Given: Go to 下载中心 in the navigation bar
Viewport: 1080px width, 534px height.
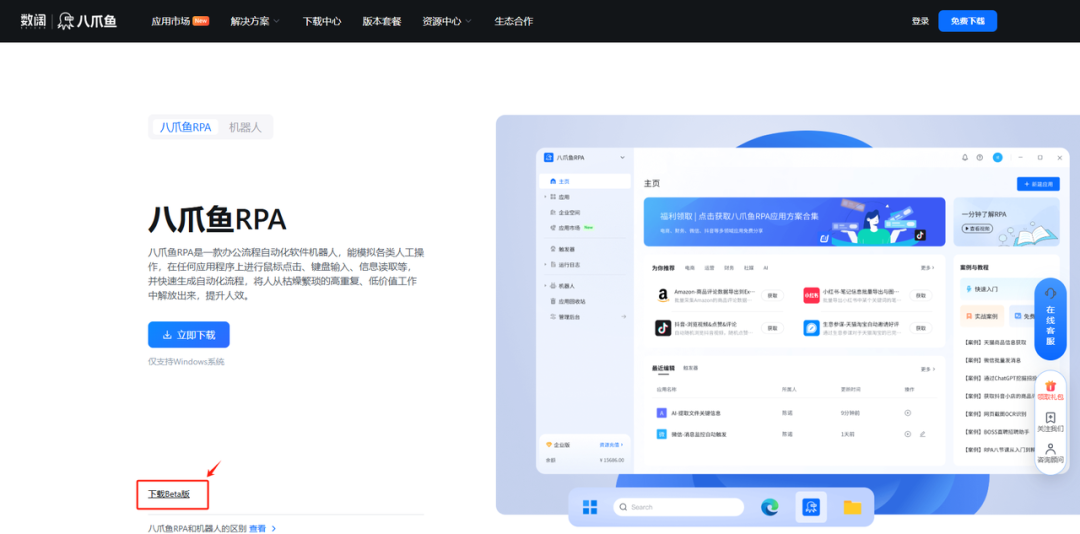Looking at the screenshot, I should pyautogui.click(x=322, y=21).
